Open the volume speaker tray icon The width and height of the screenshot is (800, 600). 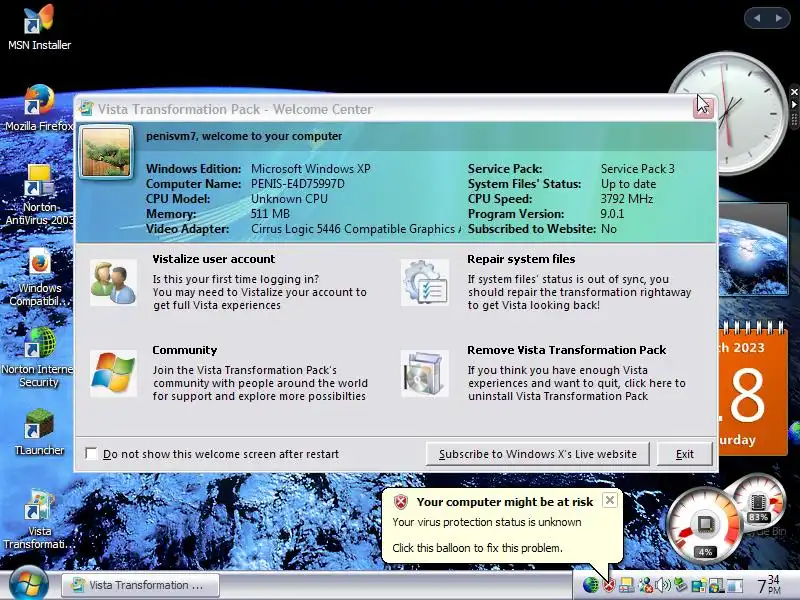click(x=663, y=585)
